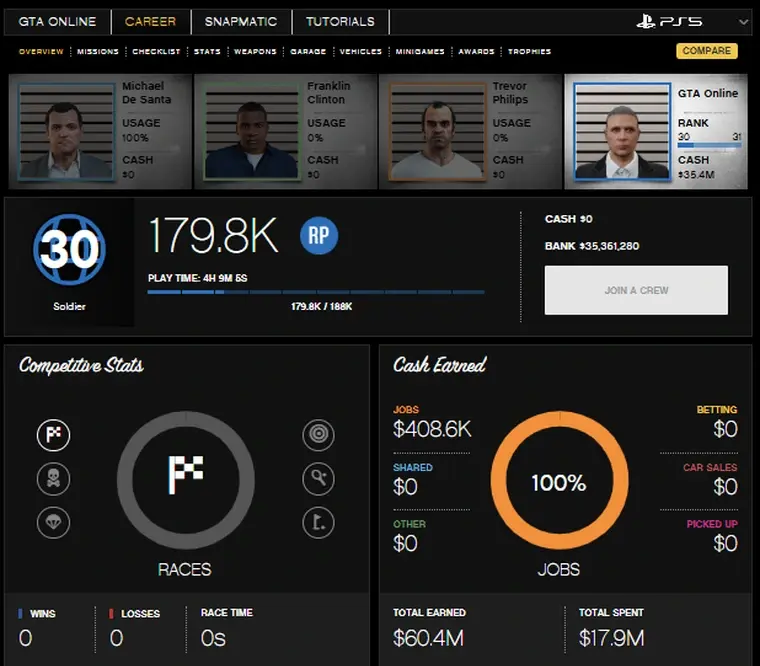The width and height of the screenshot is (760, 666).
Task: Expand the PS5 platform dropdown arrow
Action: pos(743,22)
